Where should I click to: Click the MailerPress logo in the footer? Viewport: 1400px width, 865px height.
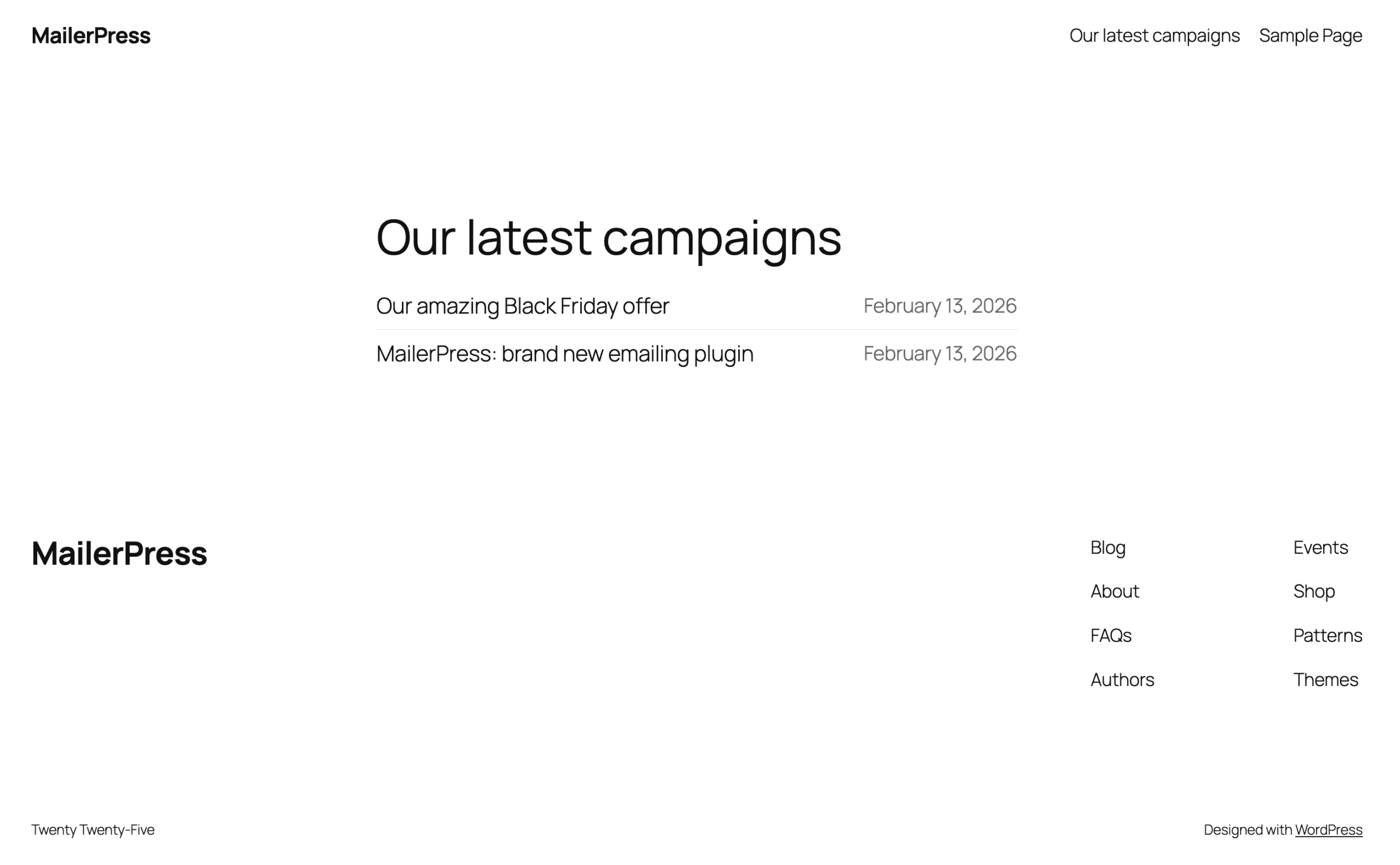[119, 553]
